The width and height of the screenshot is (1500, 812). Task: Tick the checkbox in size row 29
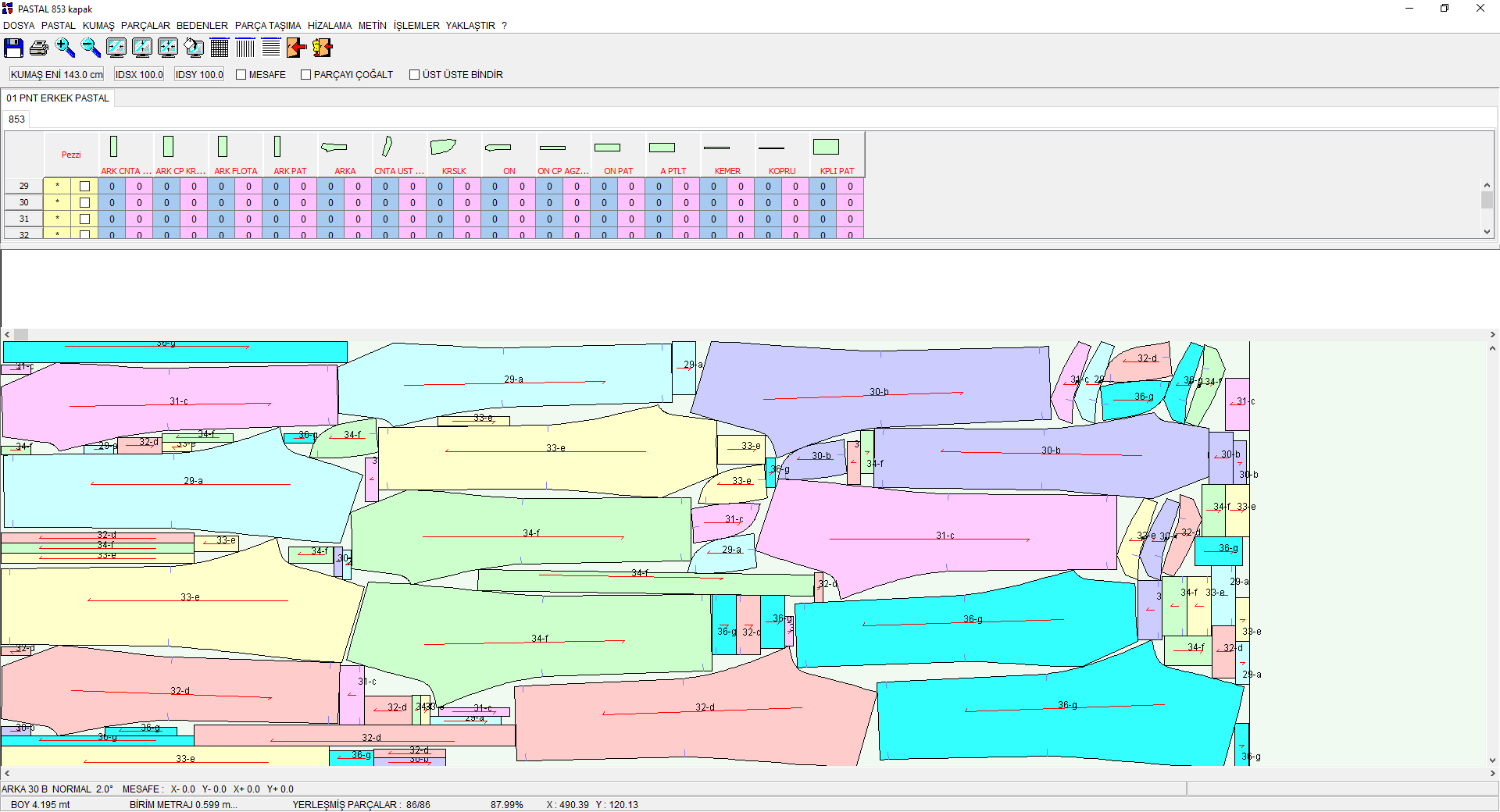(x=84, y=187)
